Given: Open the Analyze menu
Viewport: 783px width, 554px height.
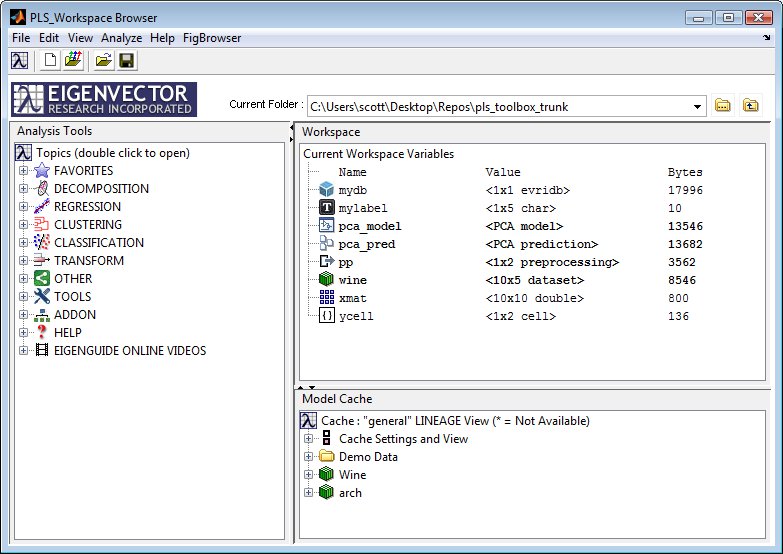Looking at the screenshot, I should pyautogui.click(x=121, y=38).
